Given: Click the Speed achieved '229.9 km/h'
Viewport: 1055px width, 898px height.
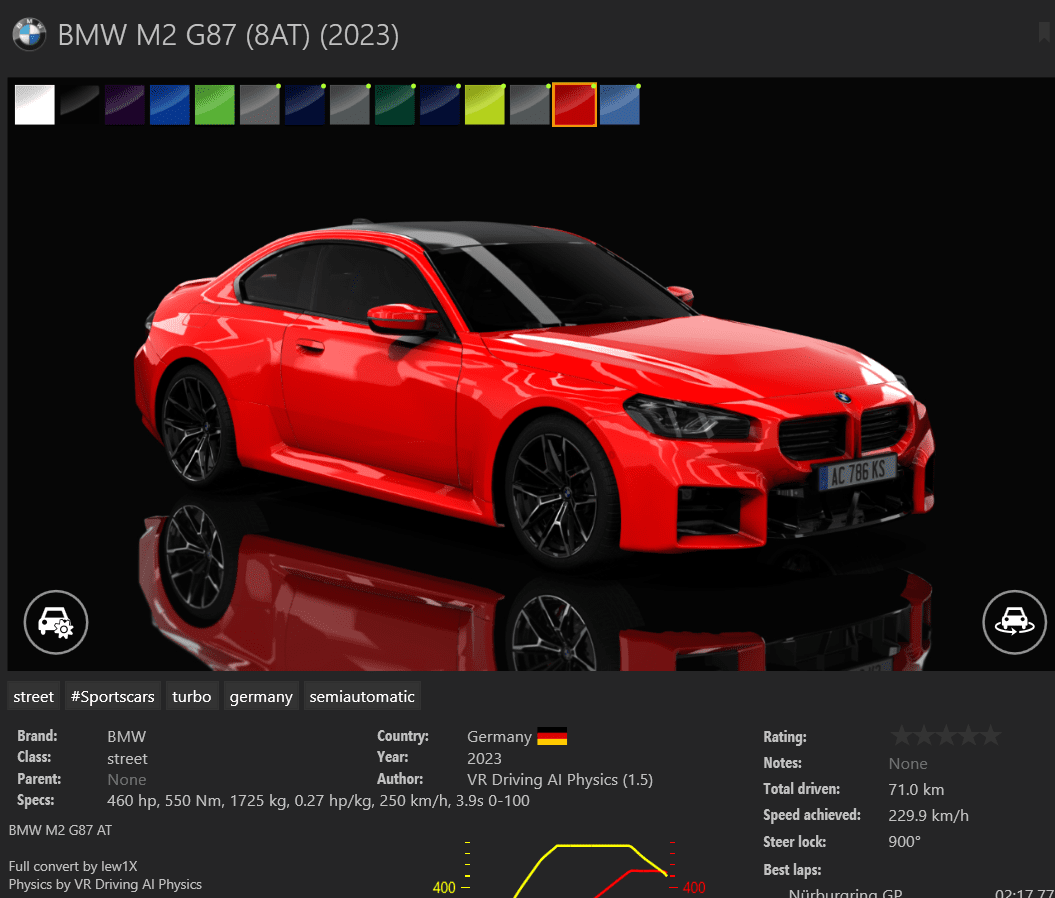Looking at the screenshot, I should click(x=929, y=815).
